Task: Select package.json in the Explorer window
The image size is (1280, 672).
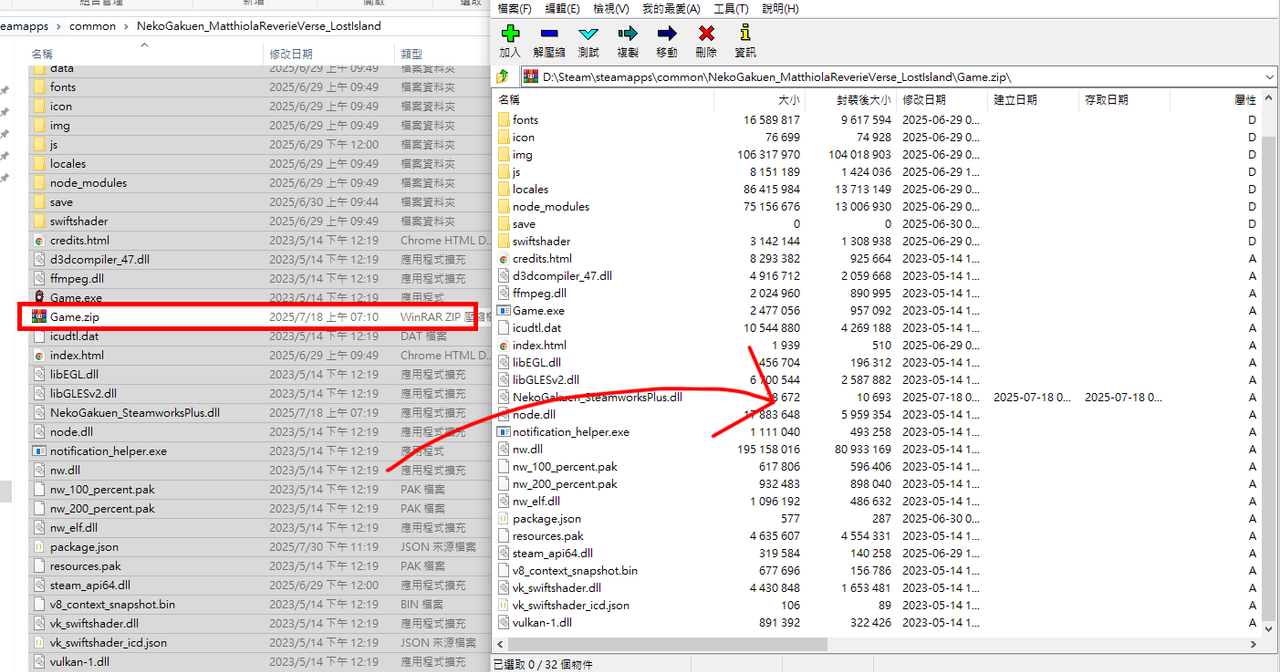Action: coord(84,547)
